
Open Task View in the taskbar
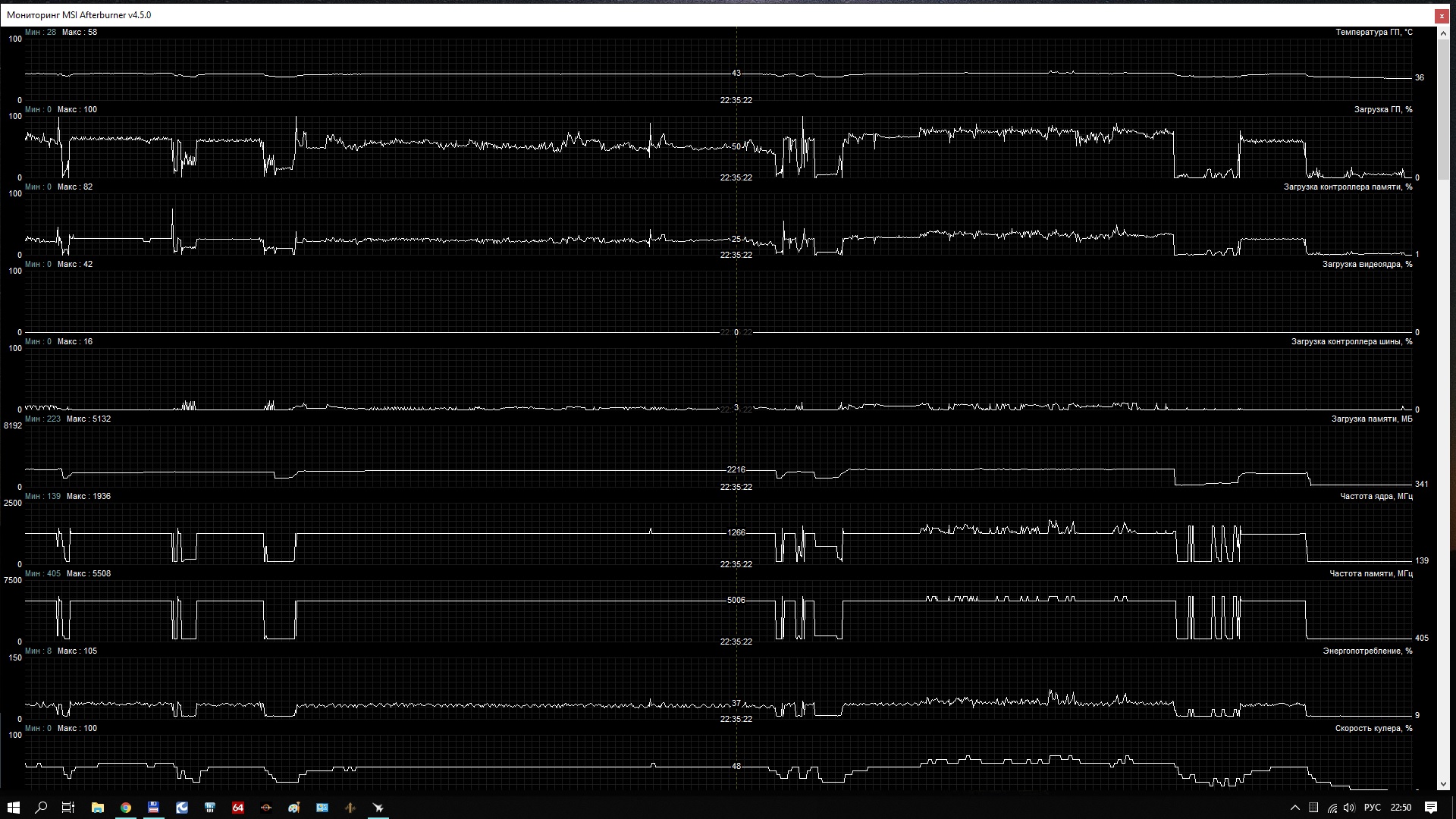click(x=68, y=808)
